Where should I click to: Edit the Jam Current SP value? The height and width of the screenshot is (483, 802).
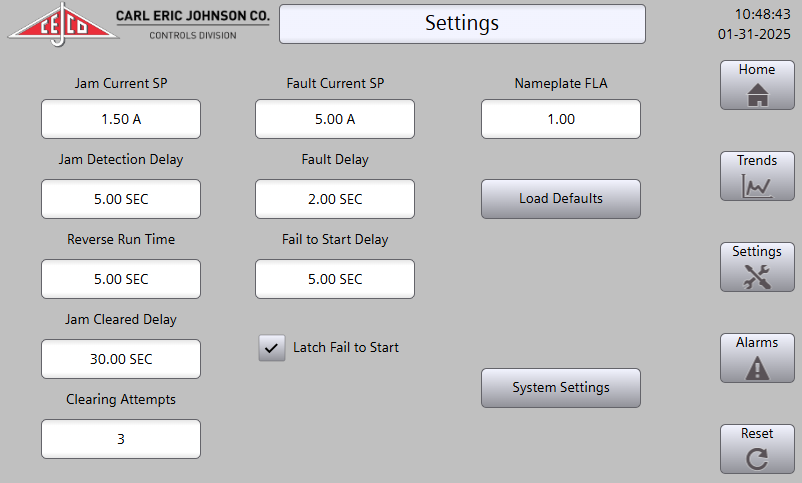[121, 119]
